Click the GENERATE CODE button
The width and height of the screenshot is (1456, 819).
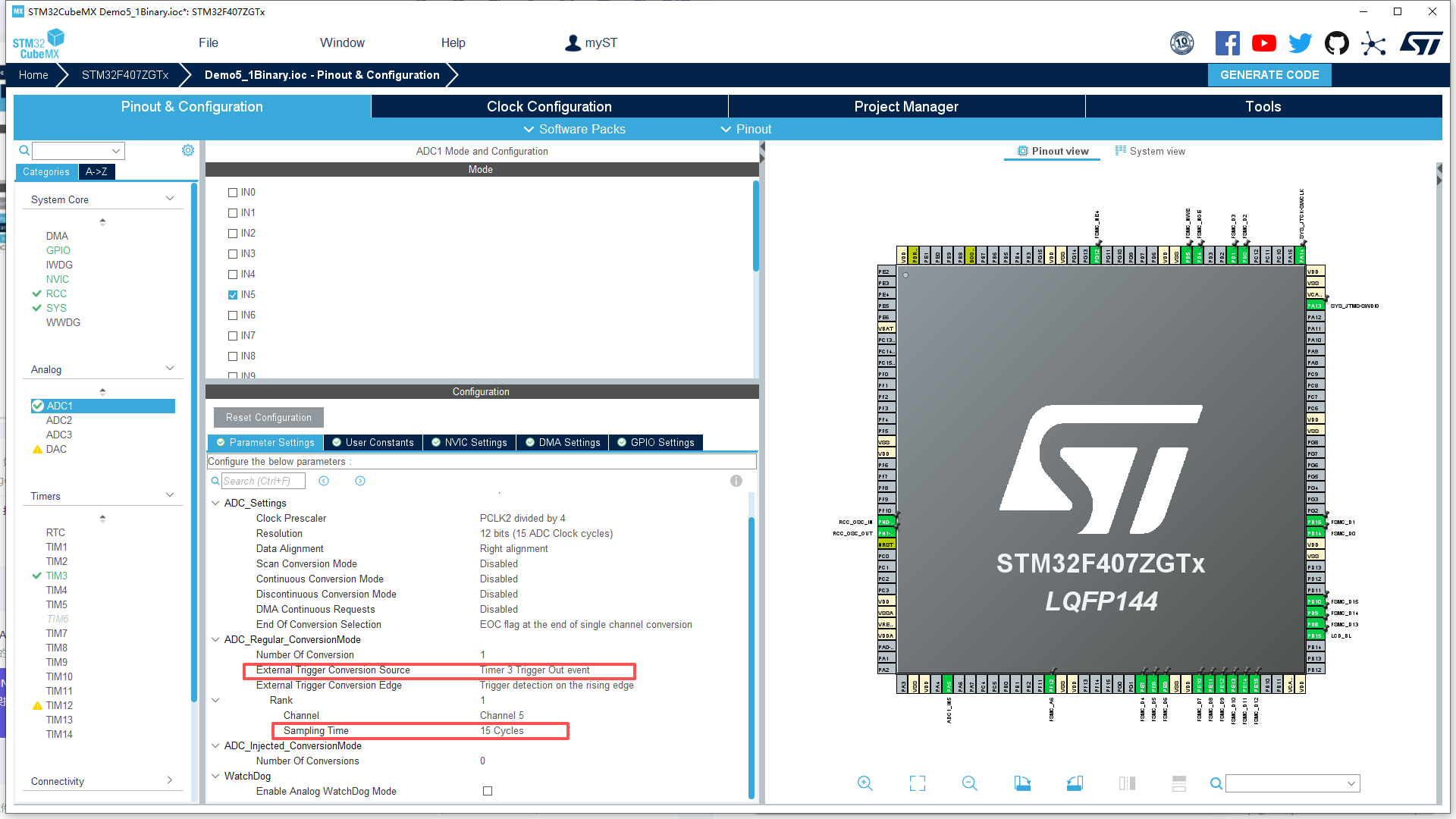coord(1269,75)
